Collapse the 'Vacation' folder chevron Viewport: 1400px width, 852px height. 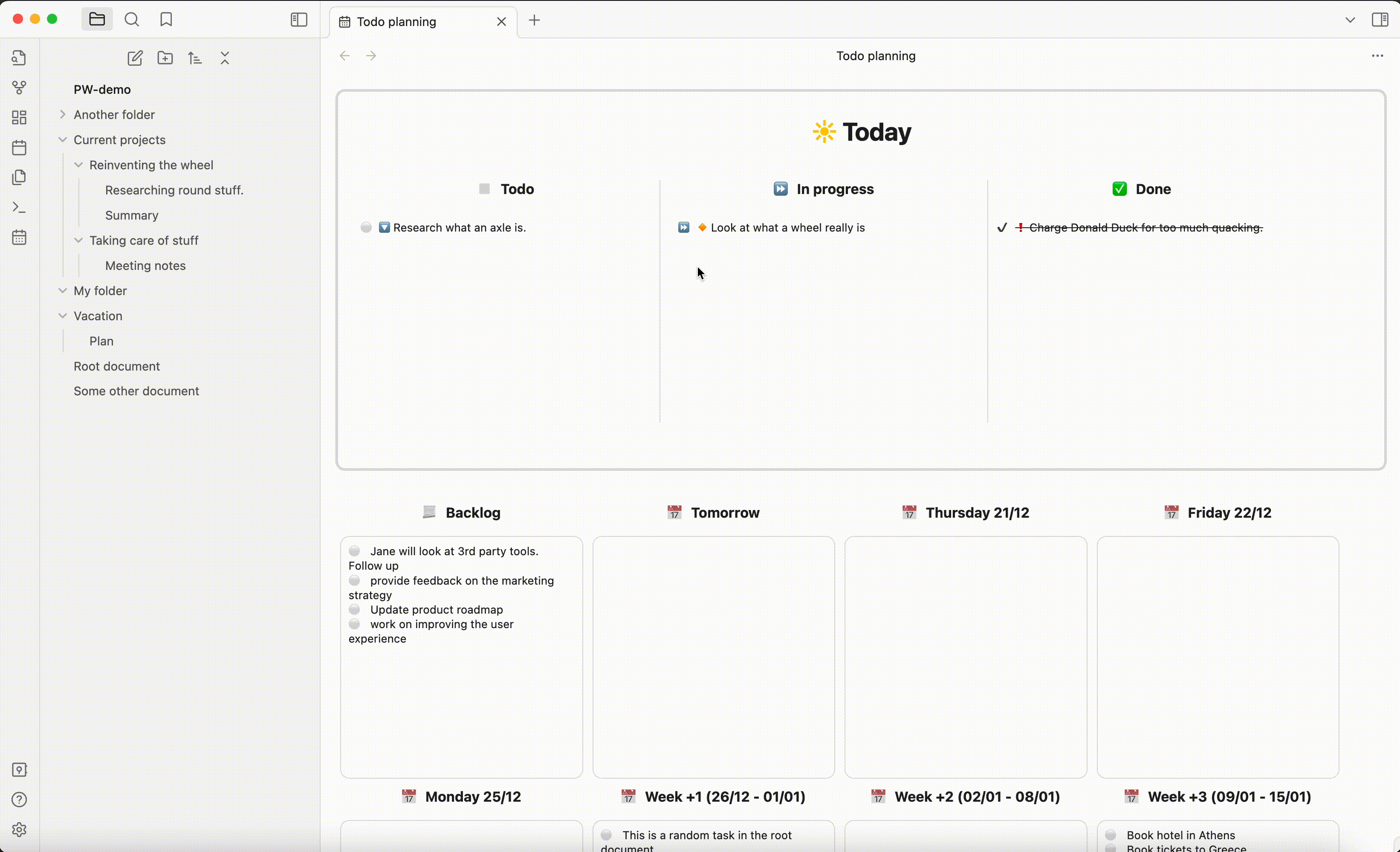(x=63, y=316)
